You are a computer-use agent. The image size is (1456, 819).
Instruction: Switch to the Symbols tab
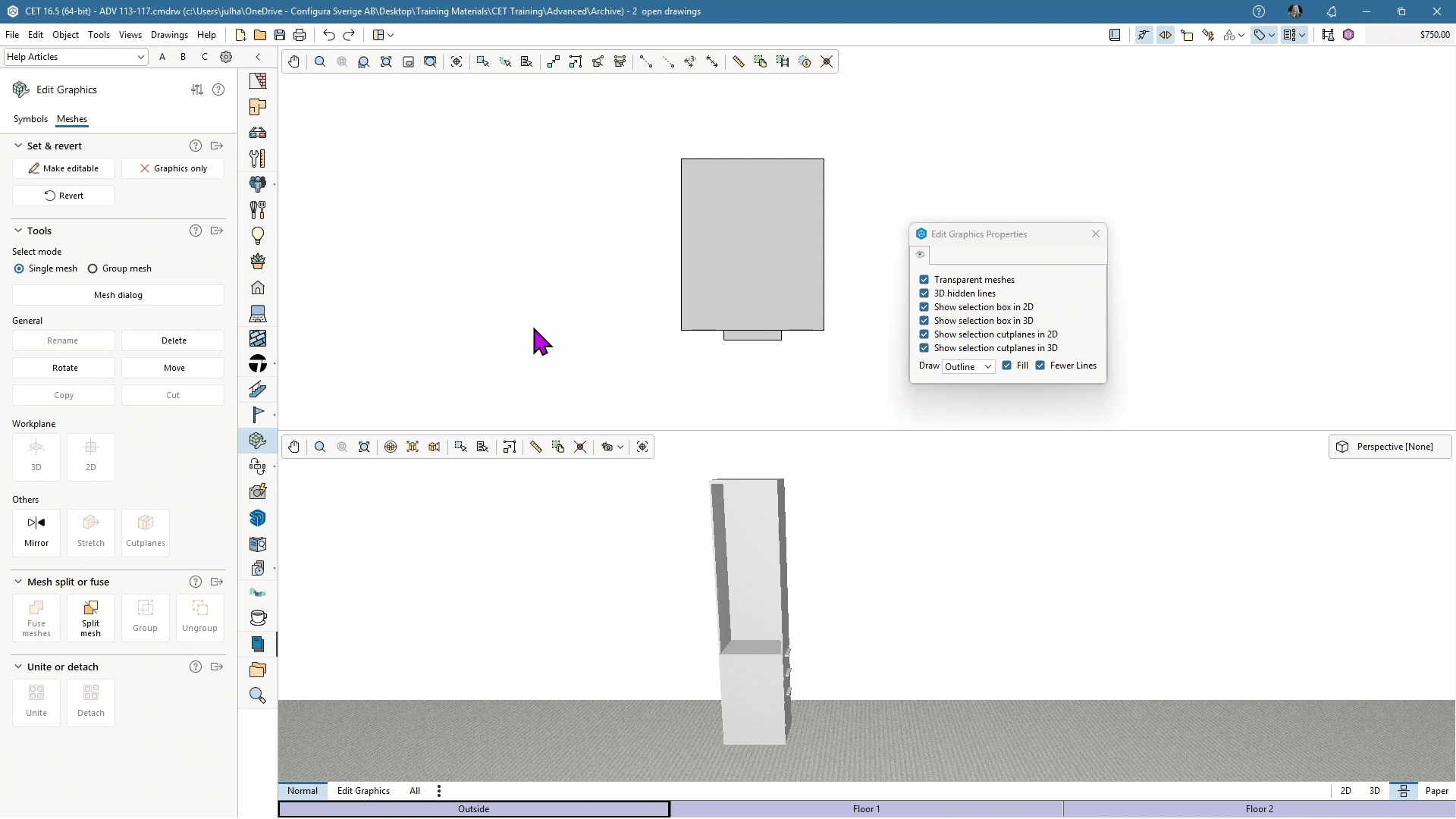pyautogui.click(x=30, y=119)
